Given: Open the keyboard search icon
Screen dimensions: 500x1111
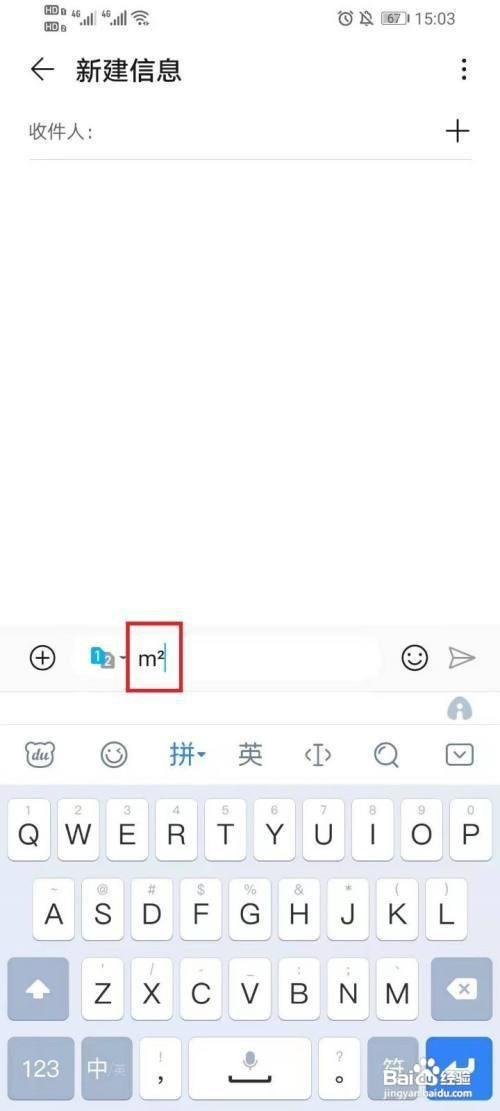Looking at the screenshot, I should pos(387,755).
